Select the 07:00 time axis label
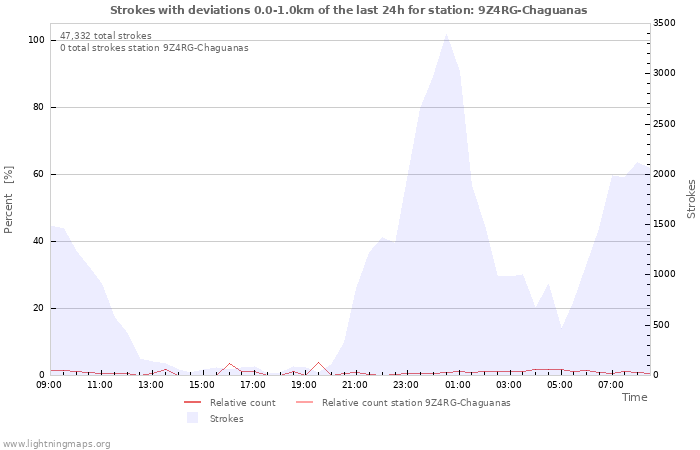700x450 pixels. click(x=611, y=384)
